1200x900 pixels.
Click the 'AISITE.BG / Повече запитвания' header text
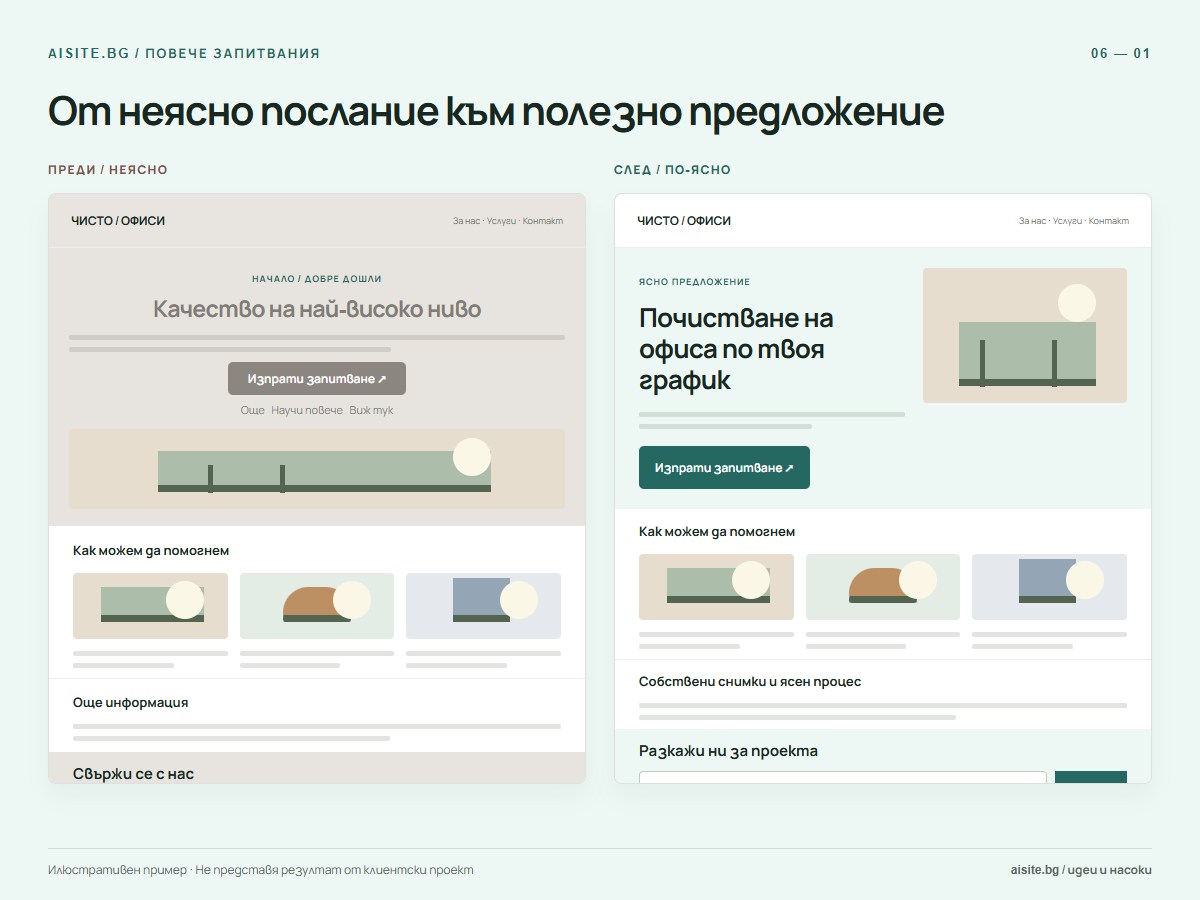pos(184,54)
